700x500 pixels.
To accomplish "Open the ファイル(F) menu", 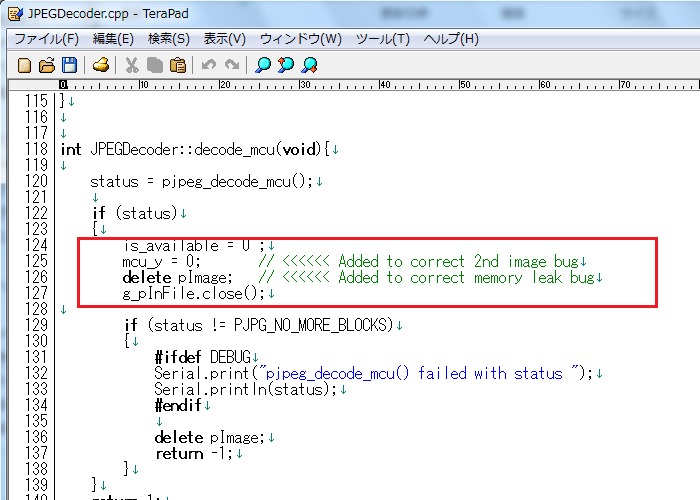I will click(46, 39).
